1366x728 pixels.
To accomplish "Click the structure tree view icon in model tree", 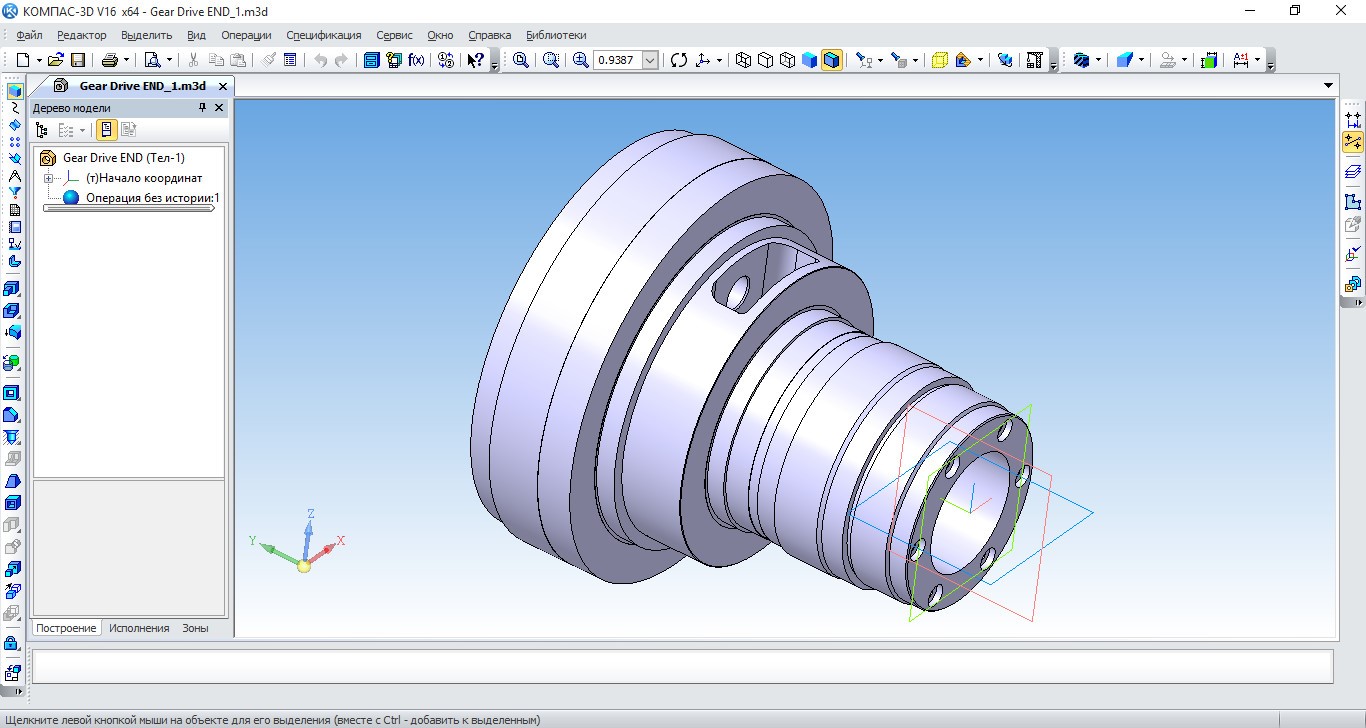I will [41, 129].
